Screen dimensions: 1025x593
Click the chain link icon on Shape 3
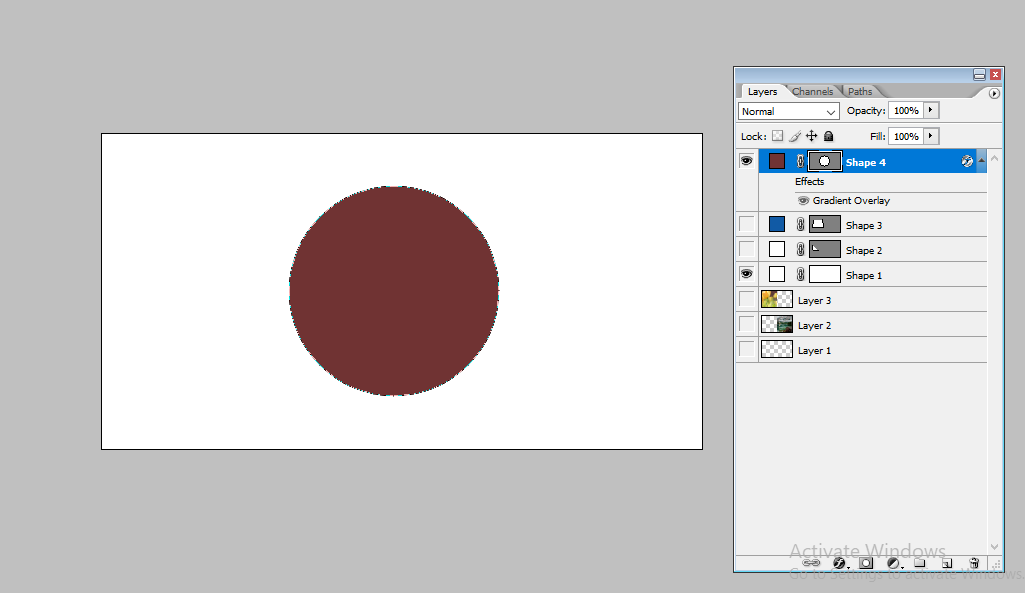click(x=800, y=225)
